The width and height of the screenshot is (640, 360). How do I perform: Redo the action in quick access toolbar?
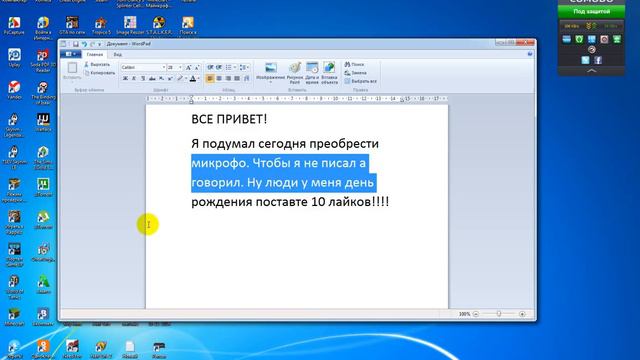[92, 44]
